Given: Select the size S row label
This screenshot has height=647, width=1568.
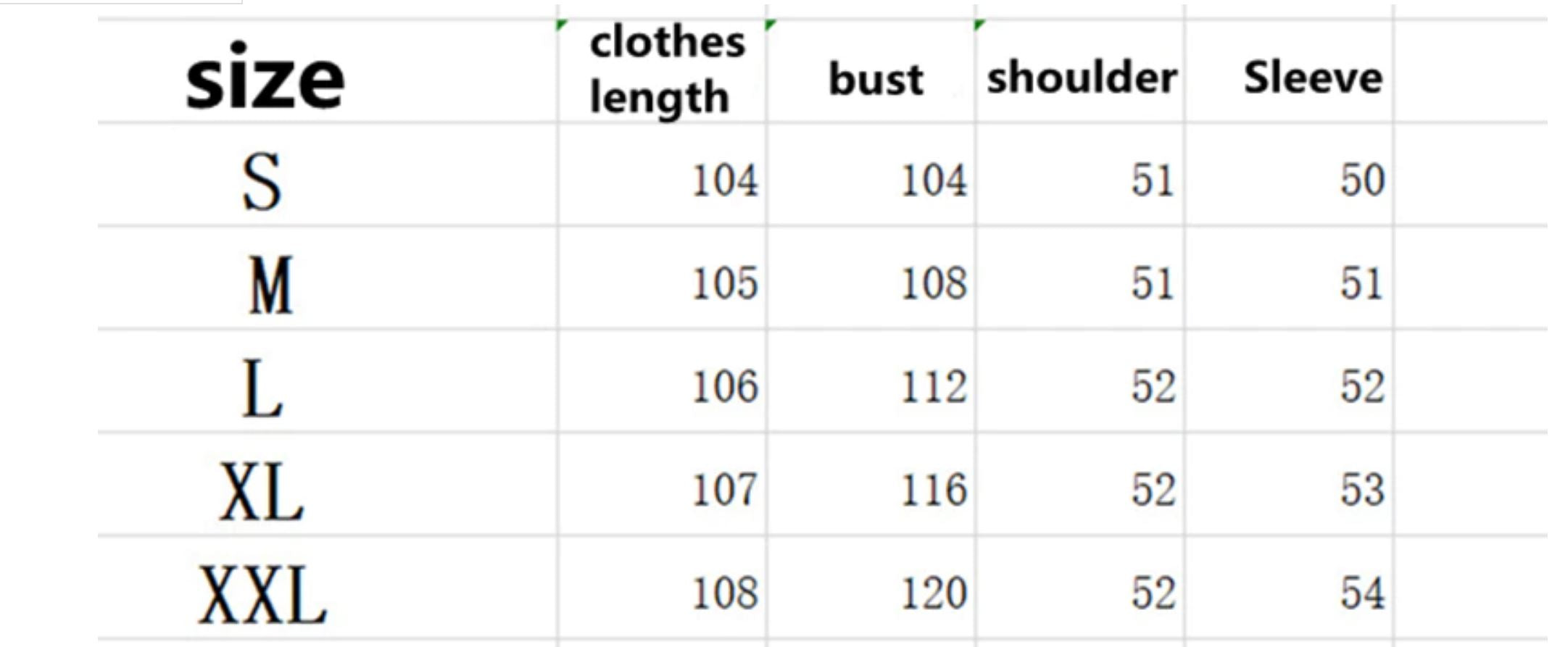Looking at the screenshot, I should 261,181.
